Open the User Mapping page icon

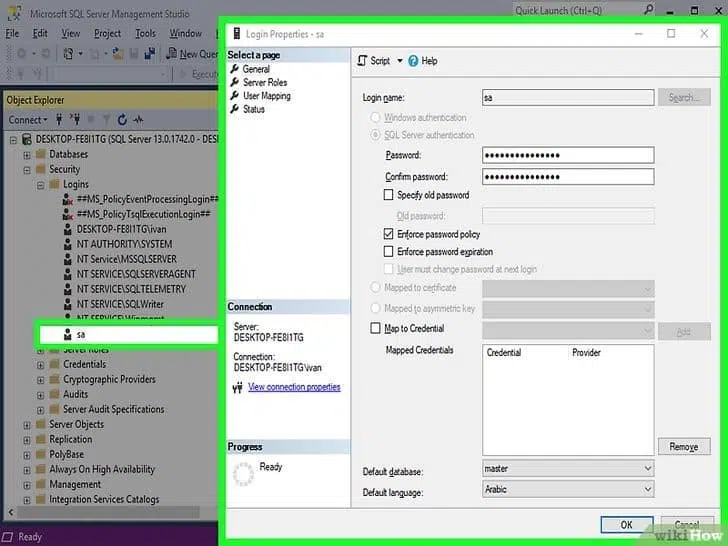point(235,96)
